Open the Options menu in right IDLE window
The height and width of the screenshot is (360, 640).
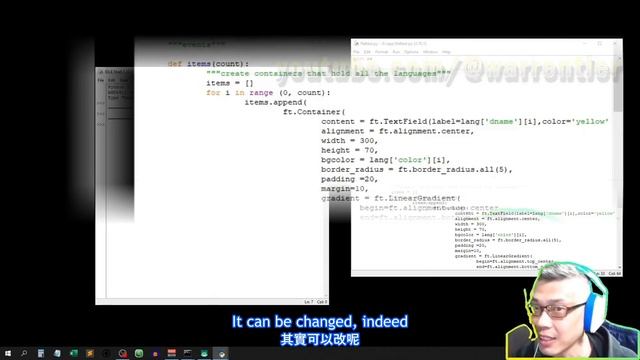[411, 52]
